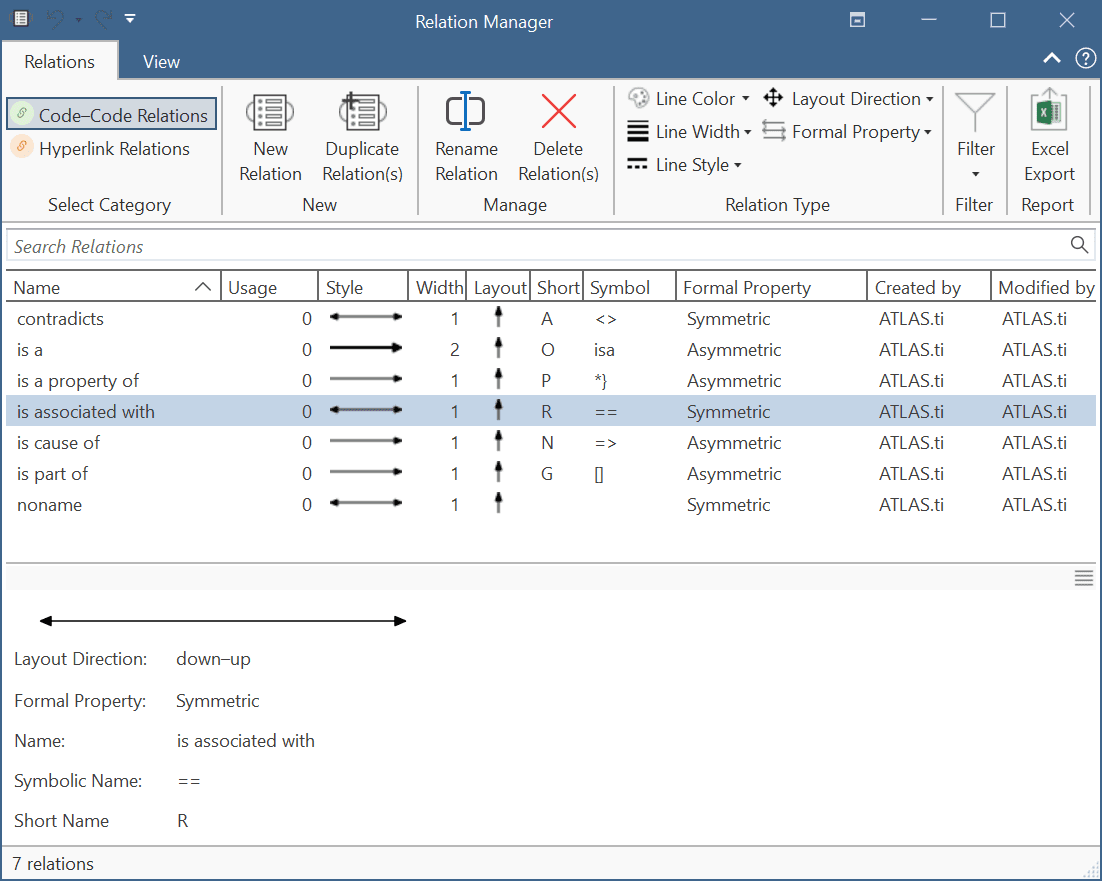Focus the Search Relations field

click(x=551, y=246)
